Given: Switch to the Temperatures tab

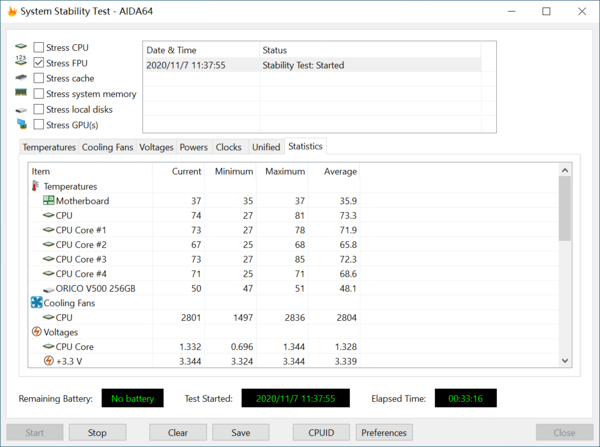Looking at the screenshot, I should [49, 147].
